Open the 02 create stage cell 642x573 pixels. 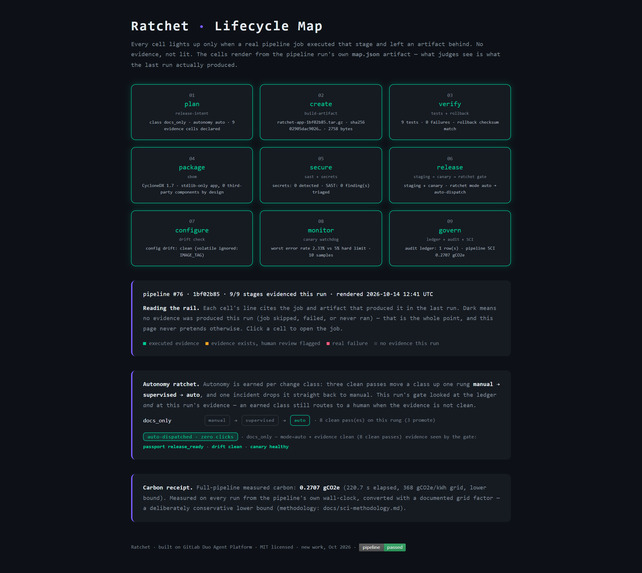pos(321,112)
